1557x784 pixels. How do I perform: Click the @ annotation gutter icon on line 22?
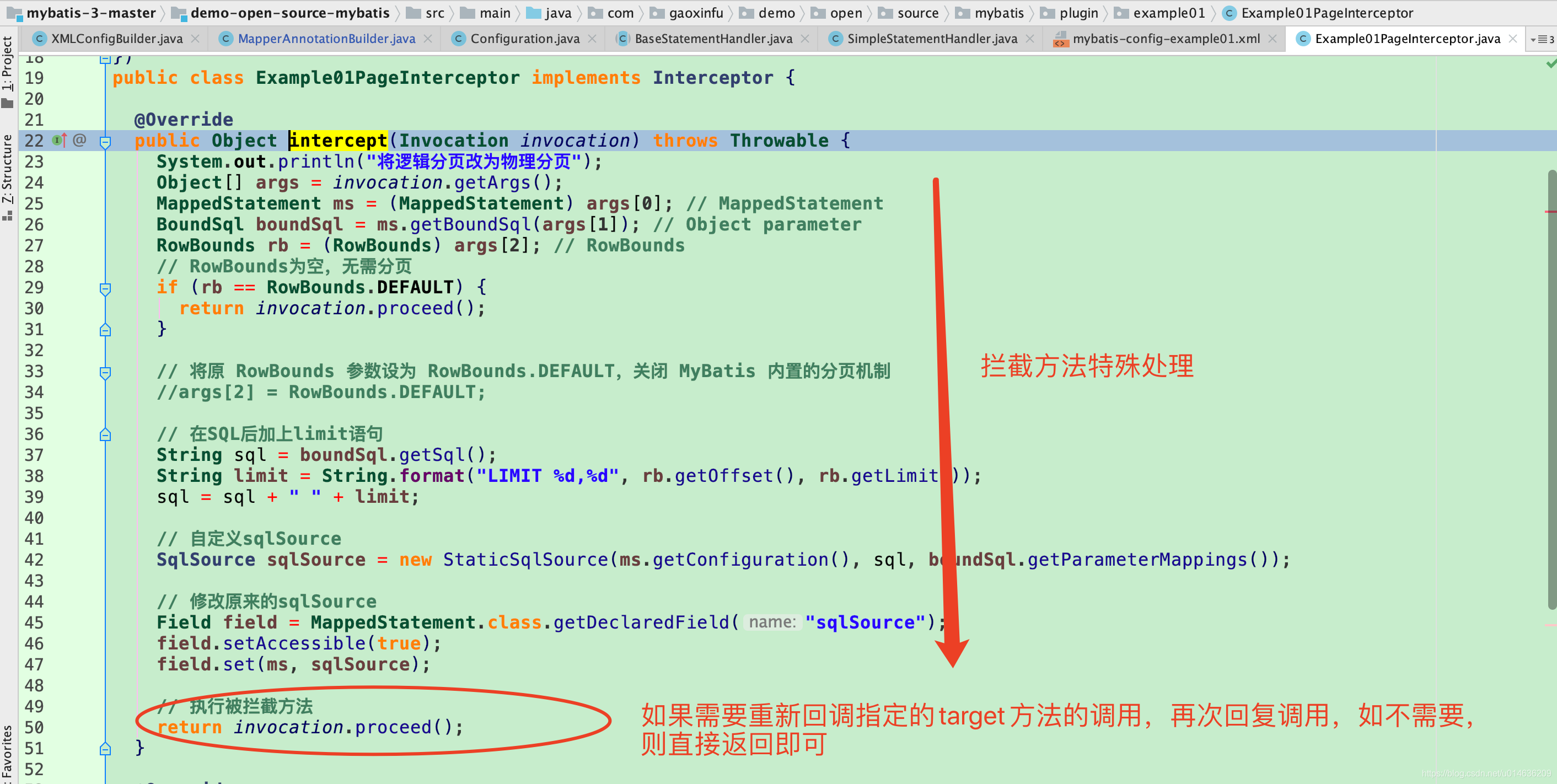point(79,140)
